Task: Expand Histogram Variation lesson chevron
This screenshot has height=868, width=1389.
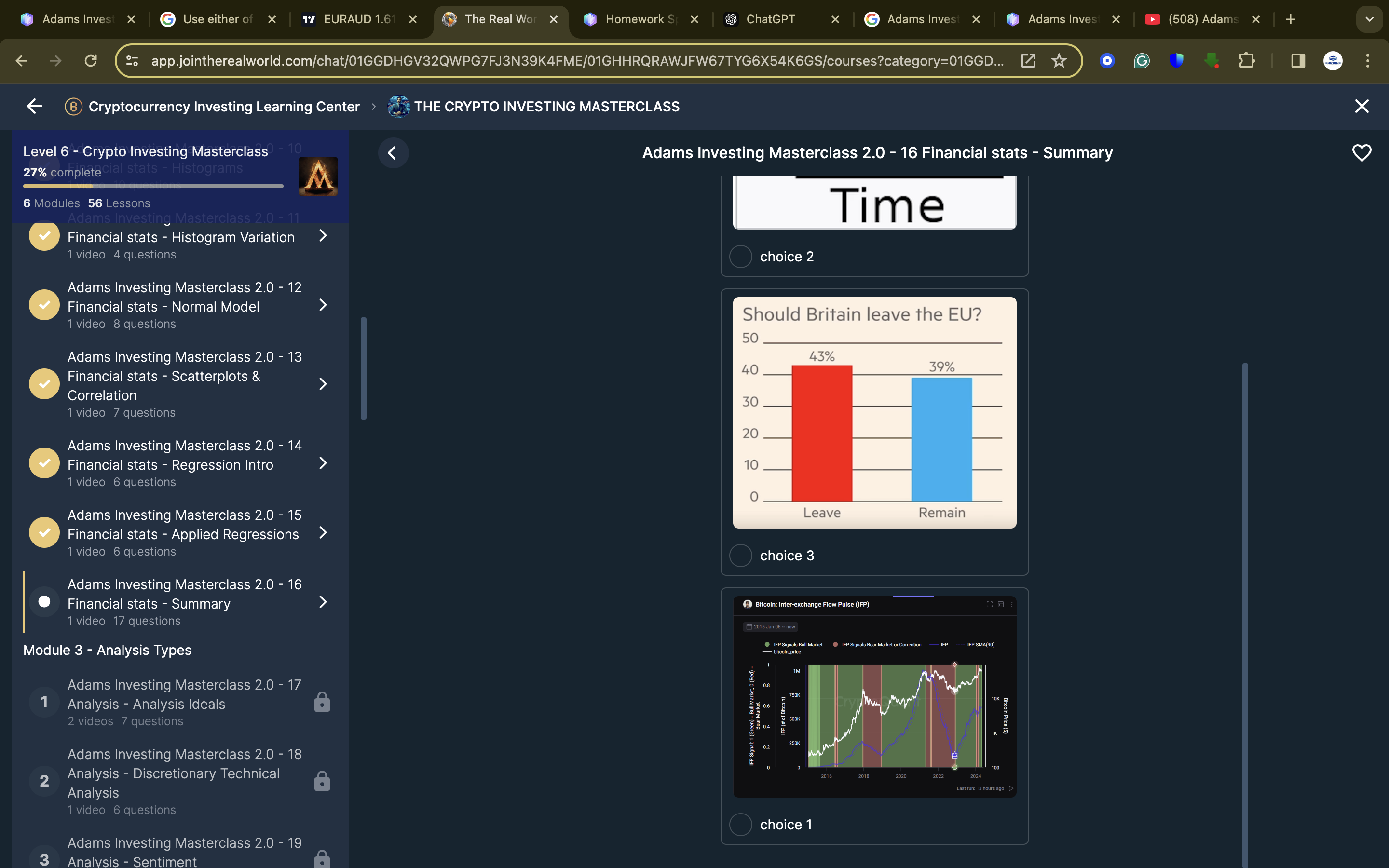Action: 323,235
